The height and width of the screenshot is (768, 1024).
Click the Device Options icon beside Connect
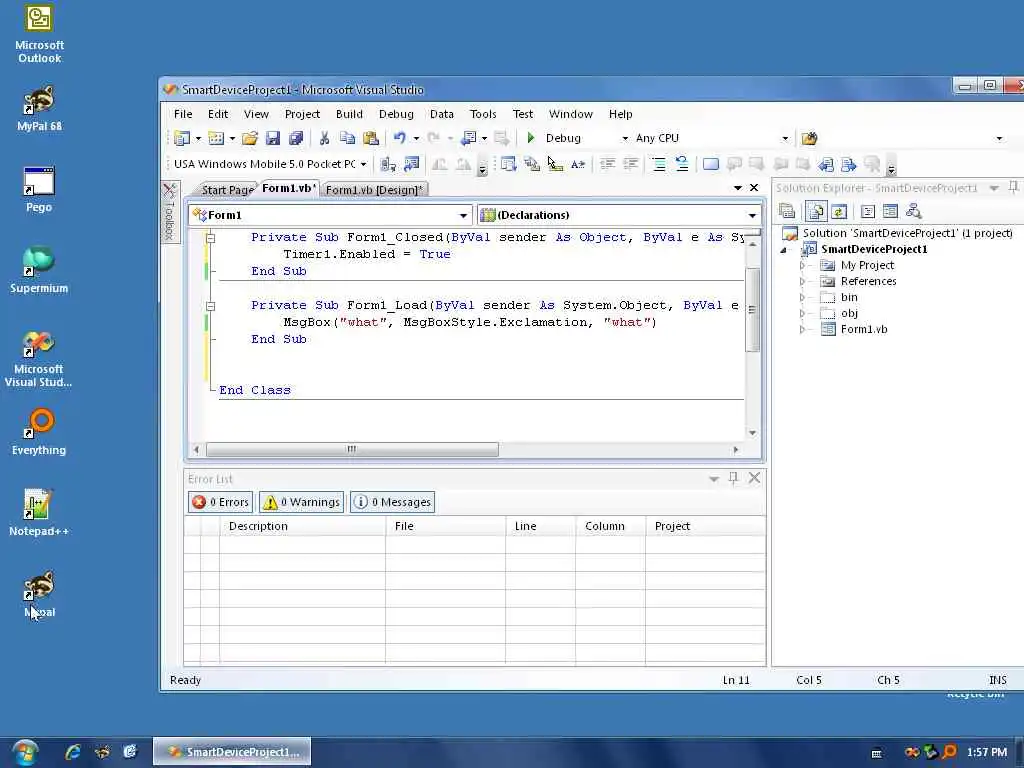point(411,164)
